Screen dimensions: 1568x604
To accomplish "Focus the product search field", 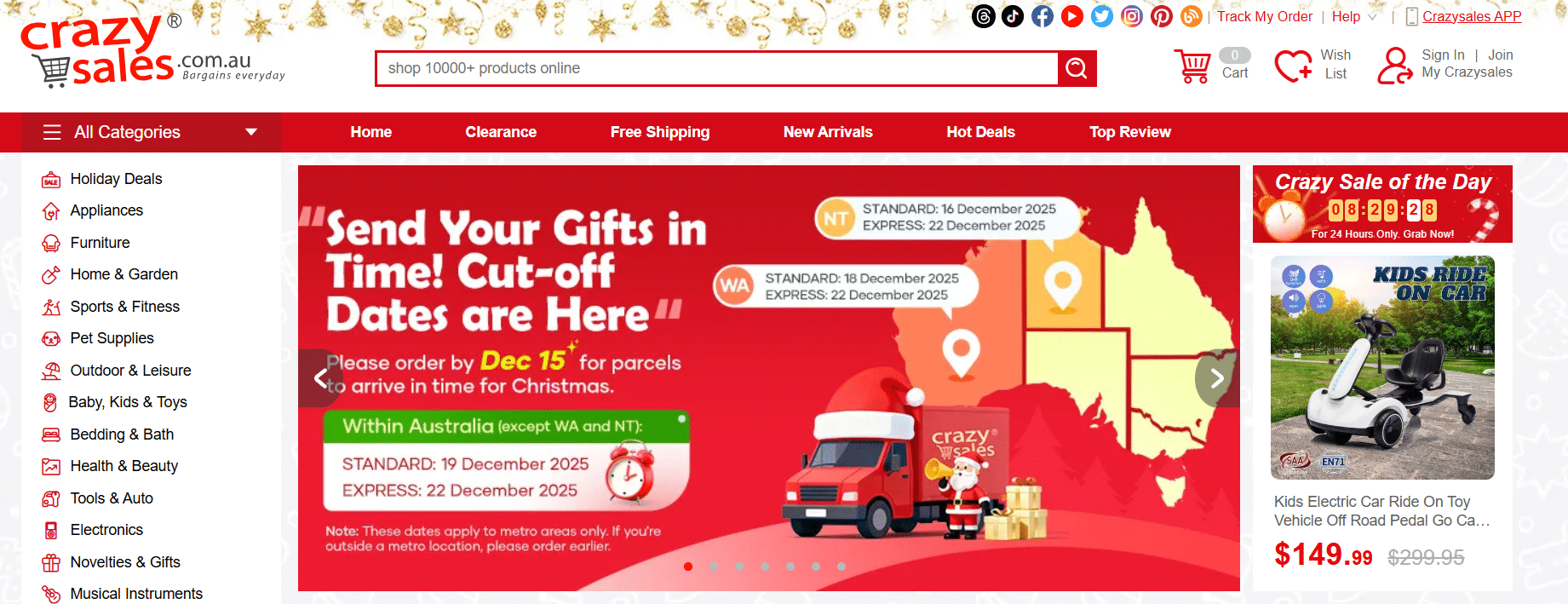I will 717,68.
